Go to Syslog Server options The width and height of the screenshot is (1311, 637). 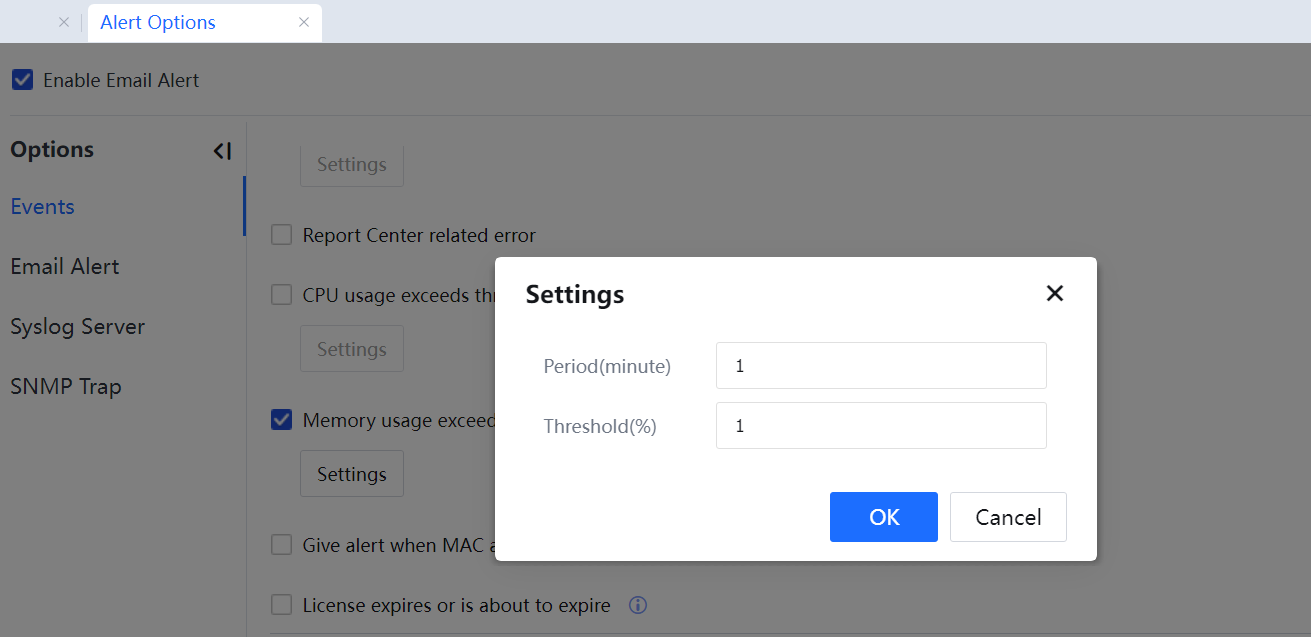(x=78, y=327)
